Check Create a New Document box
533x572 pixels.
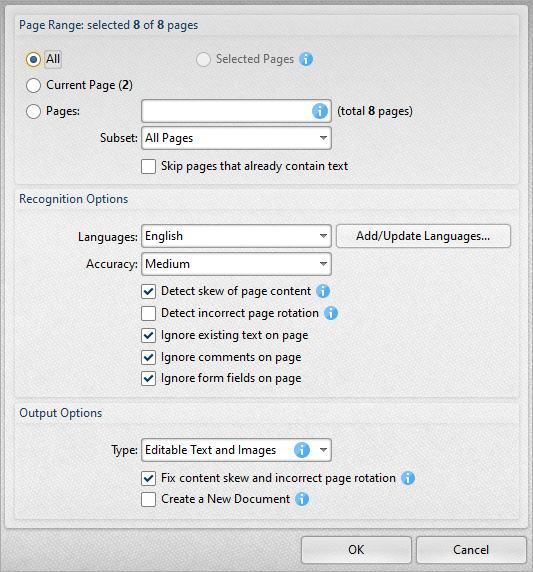click(x=148, y=499)
